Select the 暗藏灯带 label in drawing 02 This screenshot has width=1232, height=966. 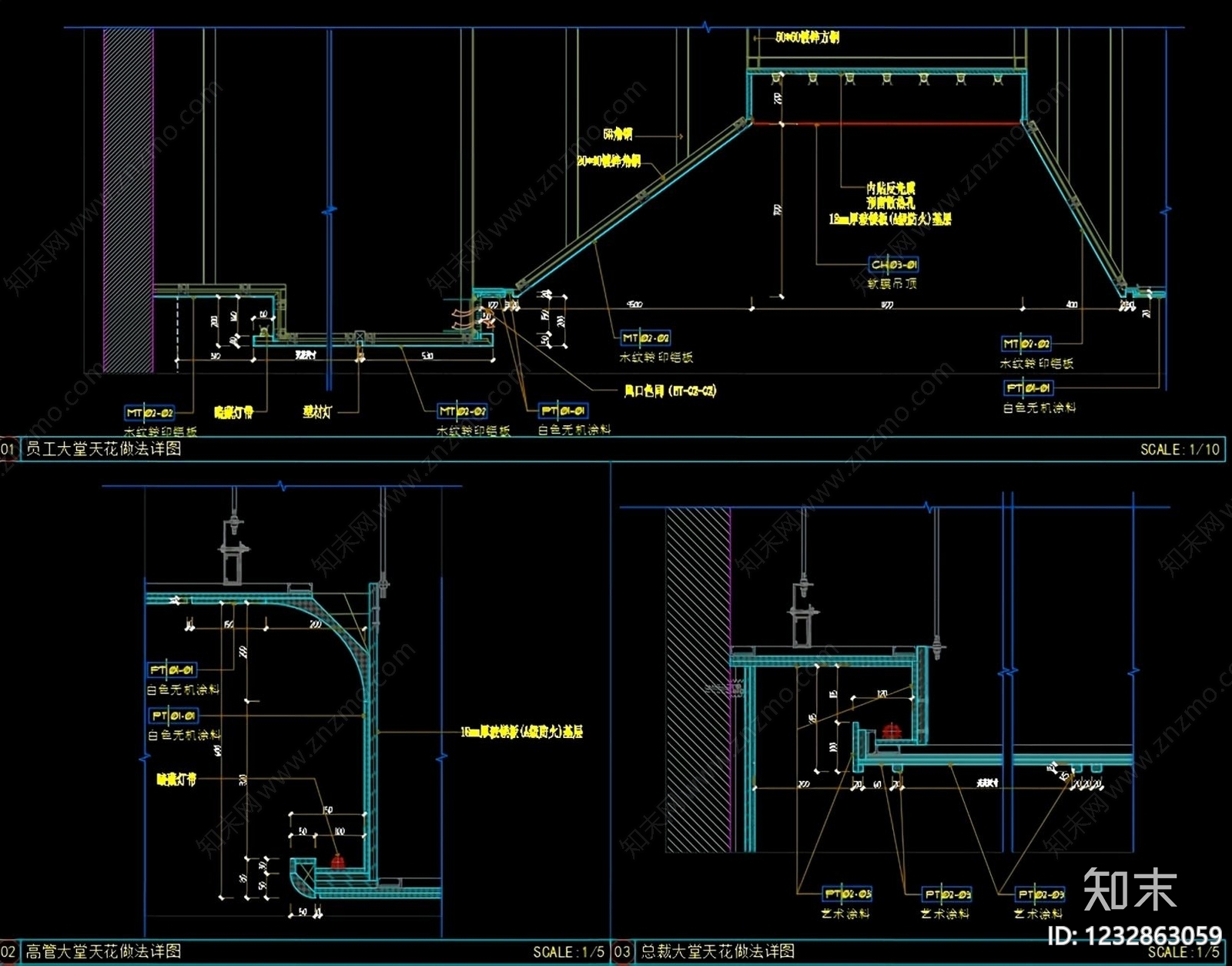point(177,780)
